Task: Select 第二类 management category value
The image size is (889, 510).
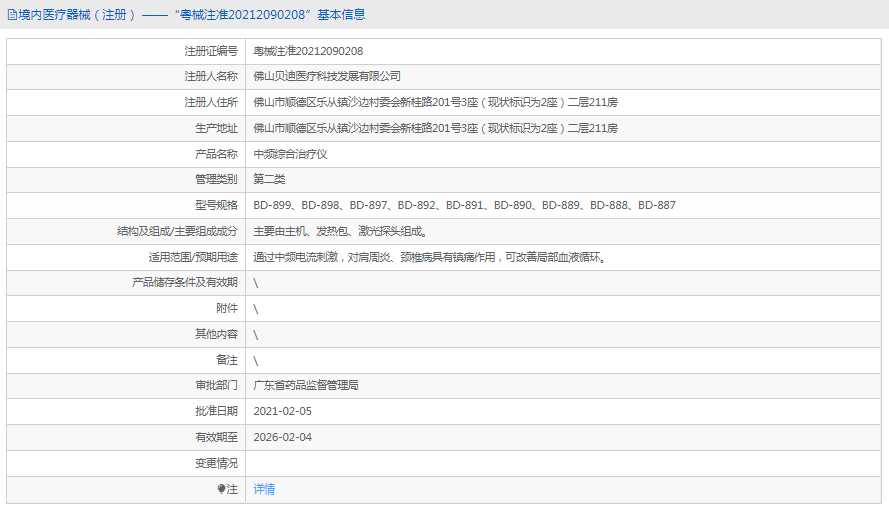Action: (x=269, y=179)
